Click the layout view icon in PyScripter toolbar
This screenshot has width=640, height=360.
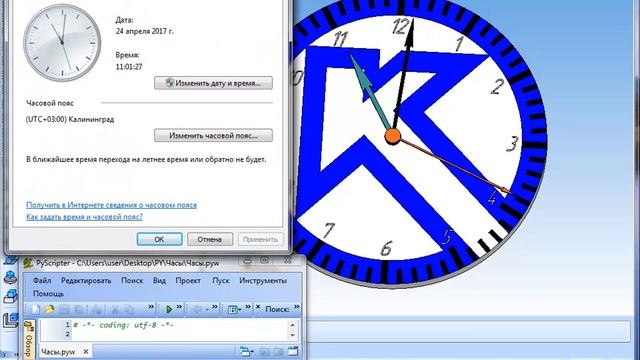[x=232, y=310]
